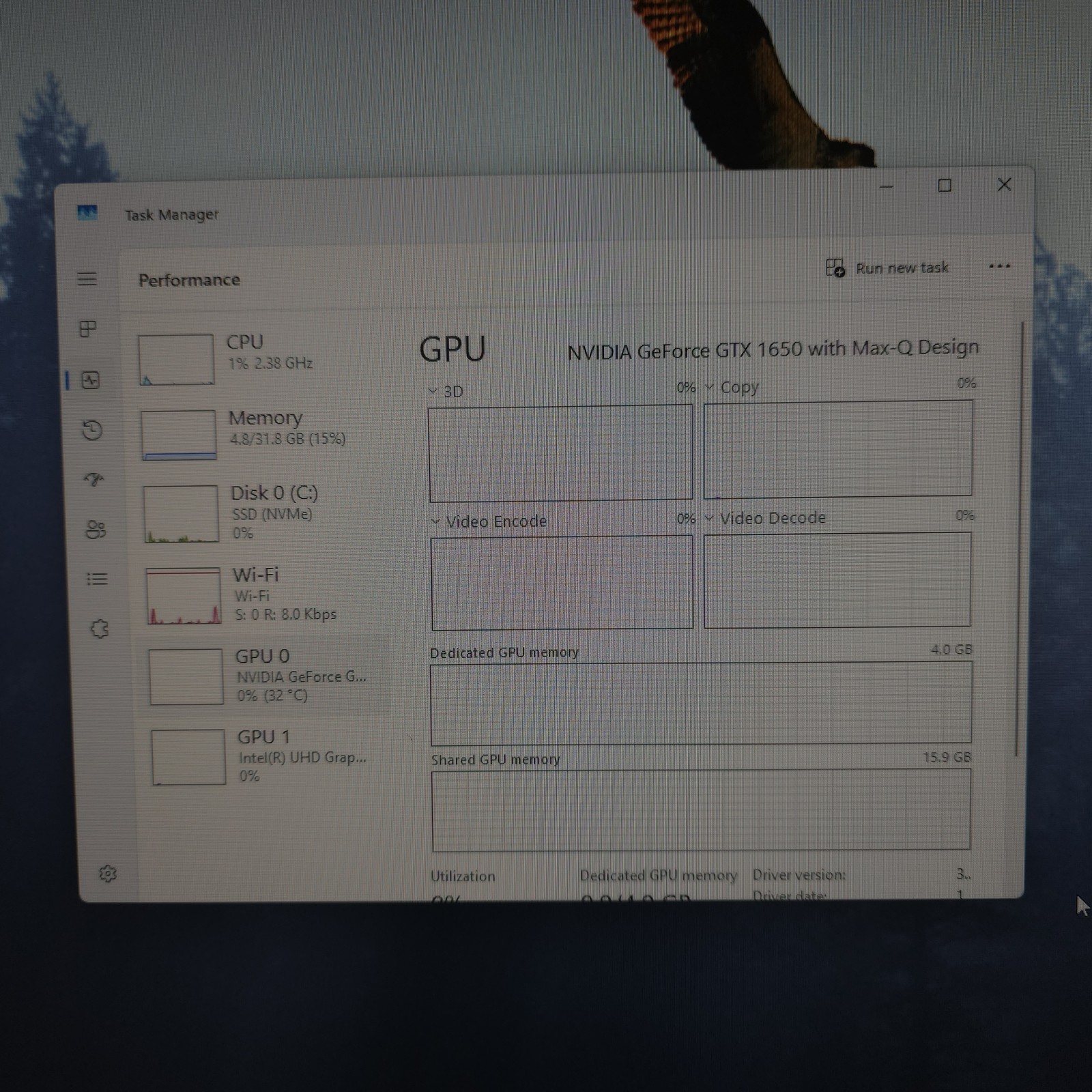This screenshot has height=1092, width=1092.
Task: Click the Shared GPU memory graph
Action: pos(701,810)
